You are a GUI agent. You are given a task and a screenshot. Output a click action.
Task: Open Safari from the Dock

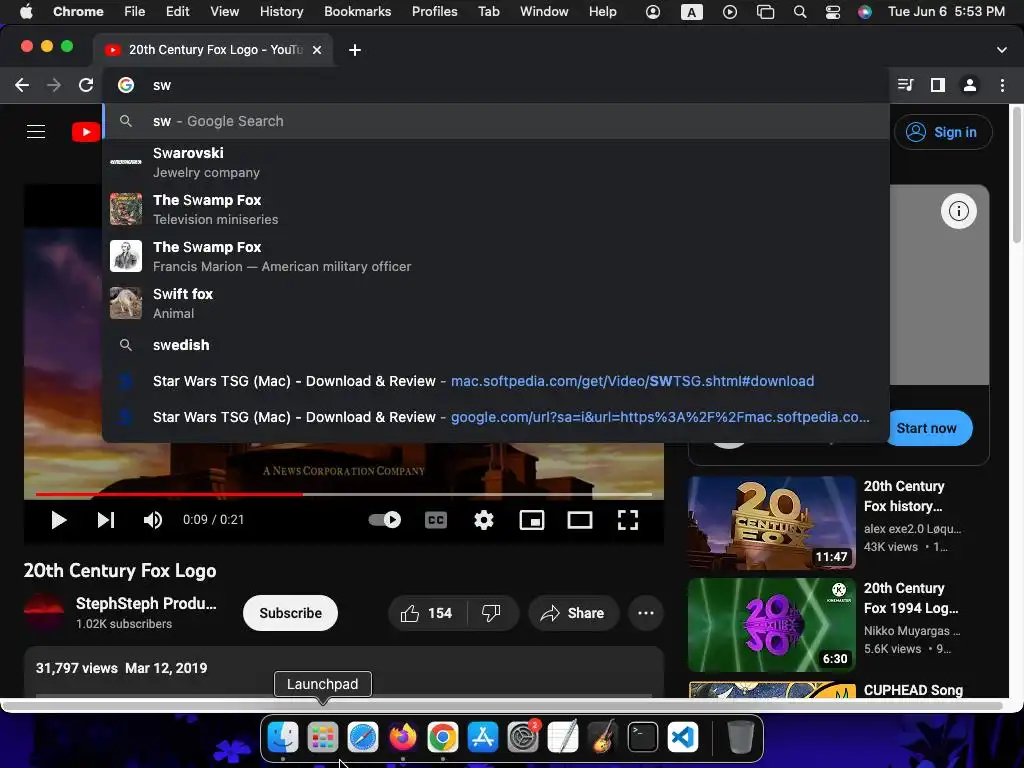pos(363,737)
